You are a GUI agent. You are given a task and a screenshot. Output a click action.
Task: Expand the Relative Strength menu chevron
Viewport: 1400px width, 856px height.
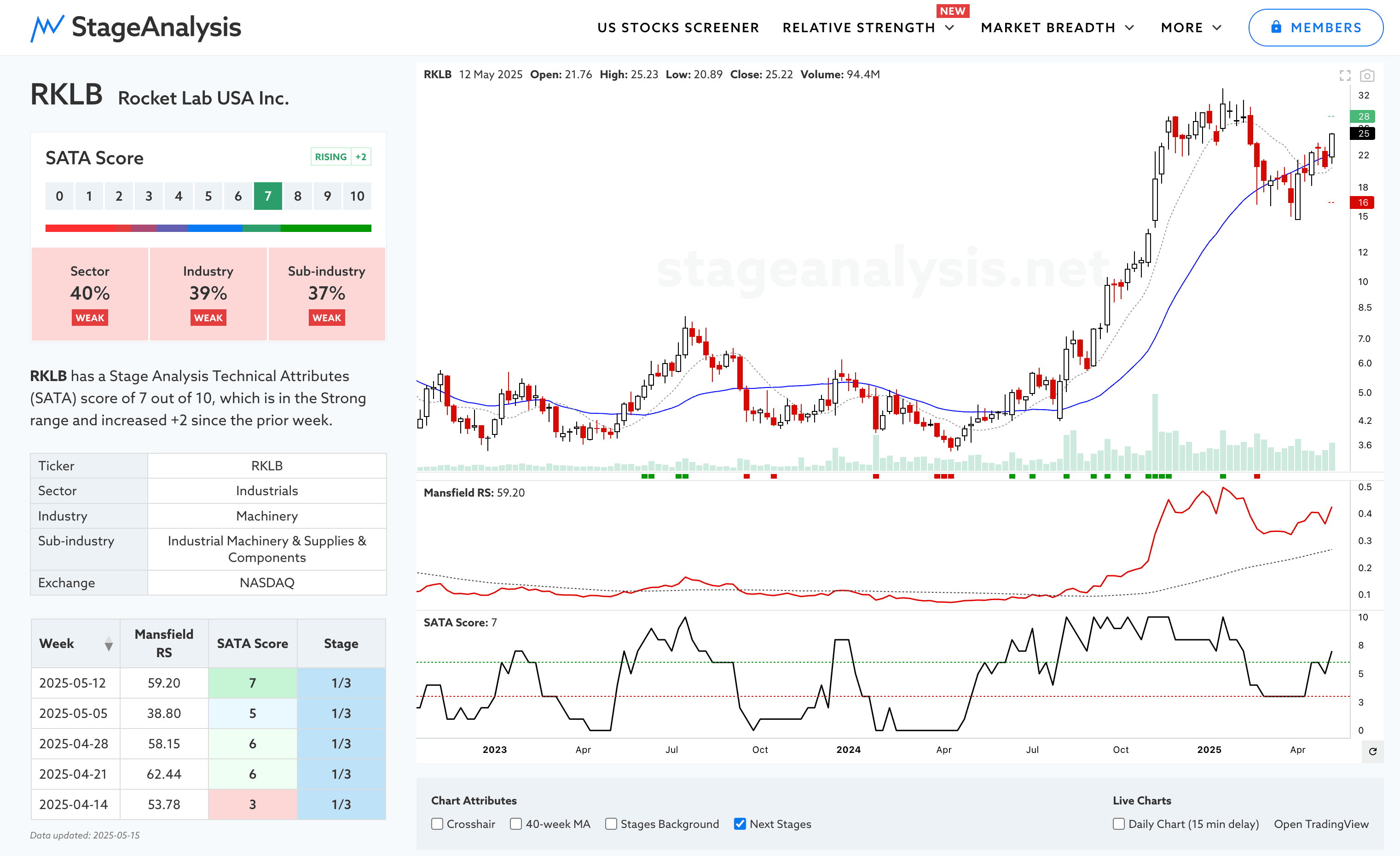tap(949, 28)
